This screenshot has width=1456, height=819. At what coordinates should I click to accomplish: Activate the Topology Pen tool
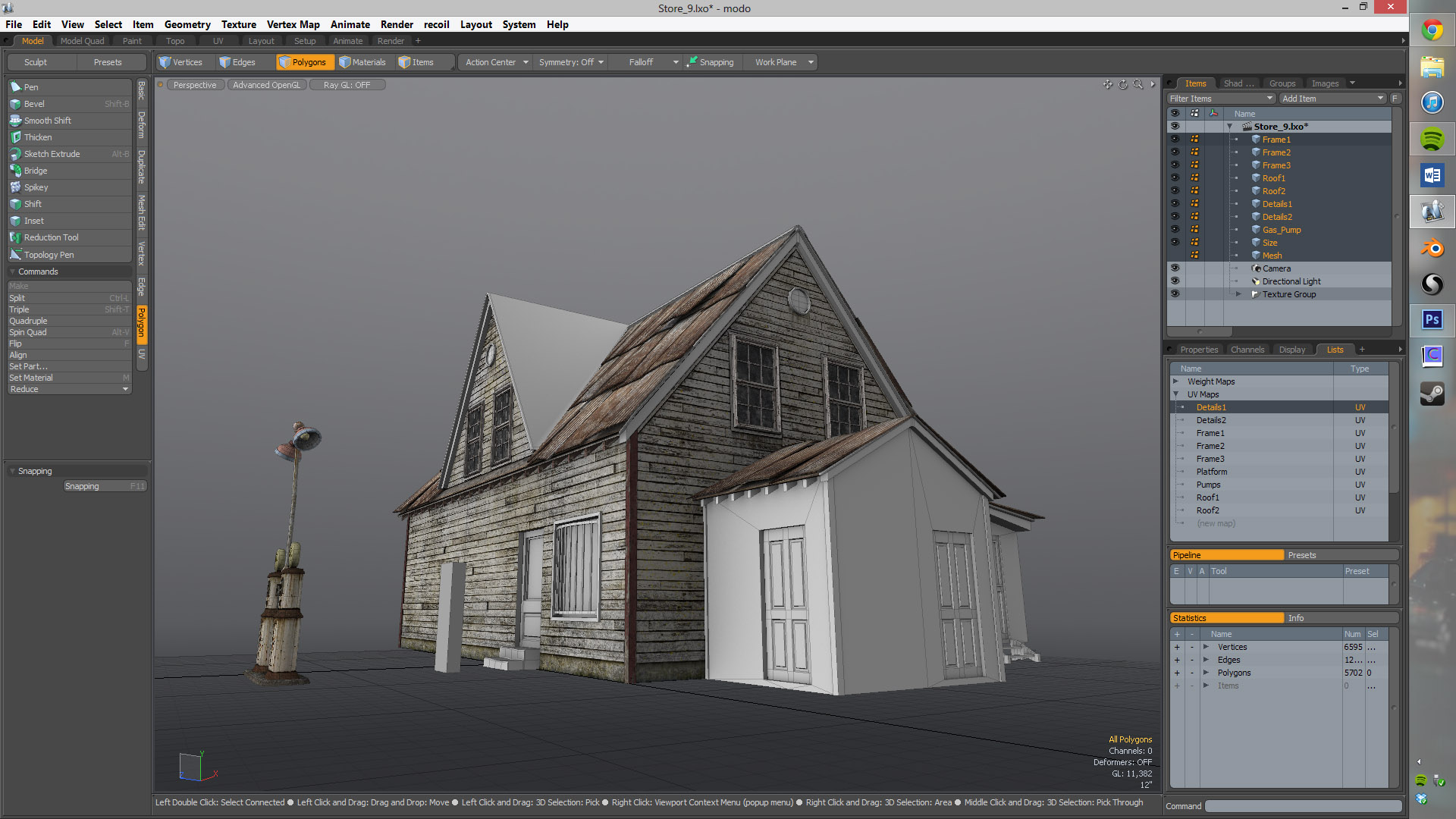[x=49, y=255]
